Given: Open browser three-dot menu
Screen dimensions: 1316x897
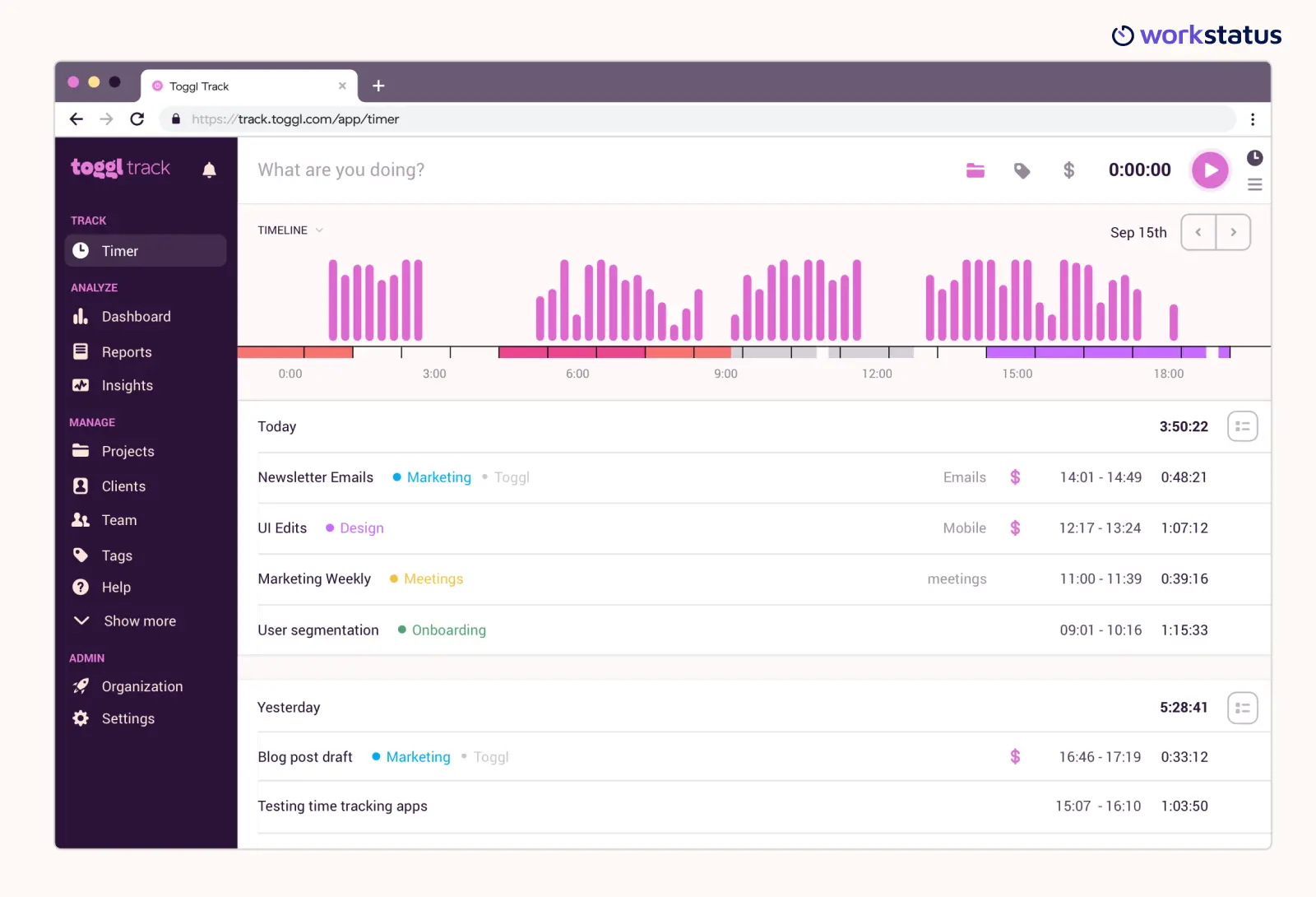Looking at the screenshot, I should point(1253,119).
